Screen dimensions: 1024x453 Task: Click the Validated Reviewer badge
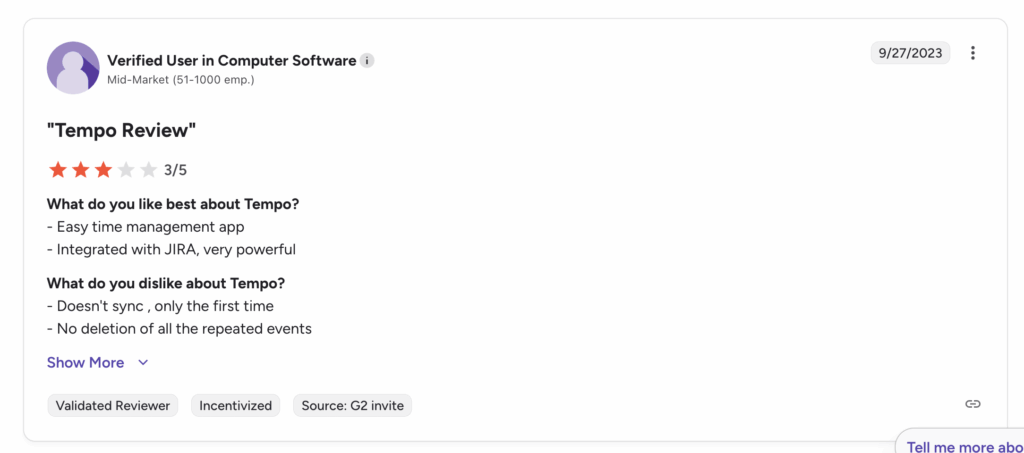click(113, 406)
